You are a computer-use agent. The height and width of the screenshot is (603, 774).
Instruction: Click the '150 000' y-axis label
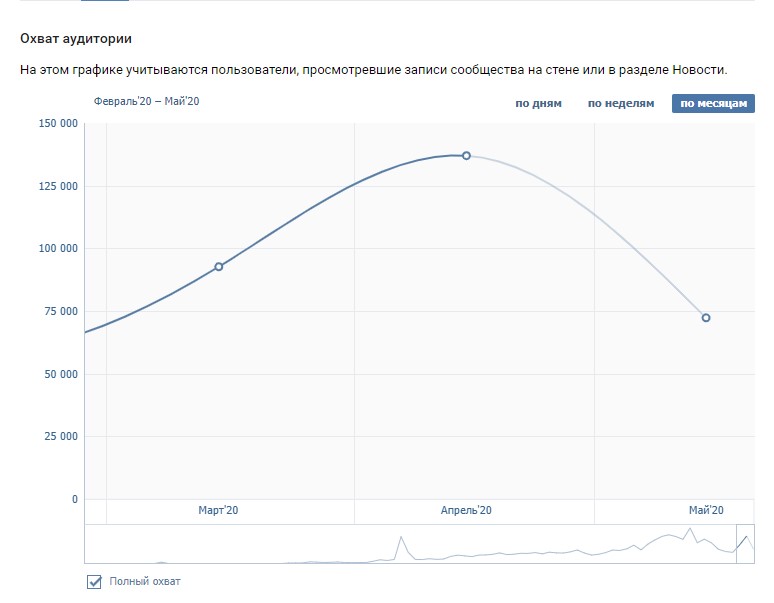[x=56, y=124]
